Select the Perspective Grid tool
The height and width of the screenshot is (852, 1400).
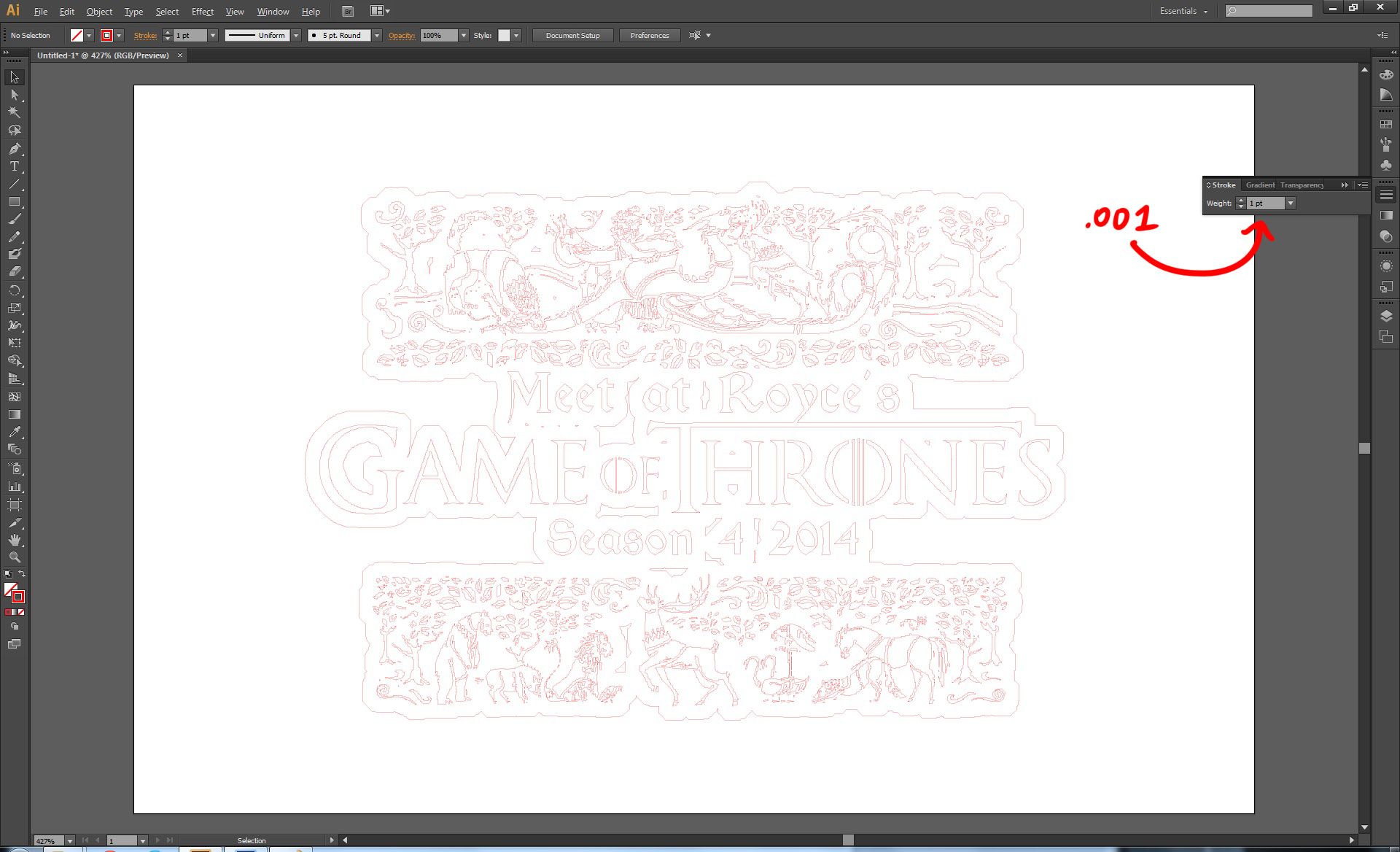(14, 379)
